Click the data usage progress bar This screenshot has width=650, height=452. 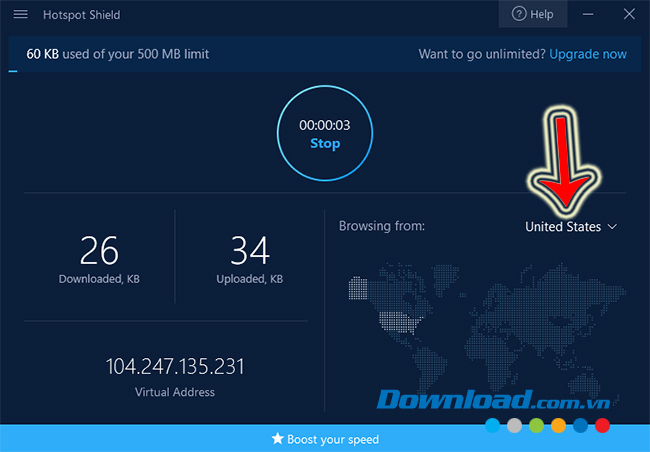point(14,71)
